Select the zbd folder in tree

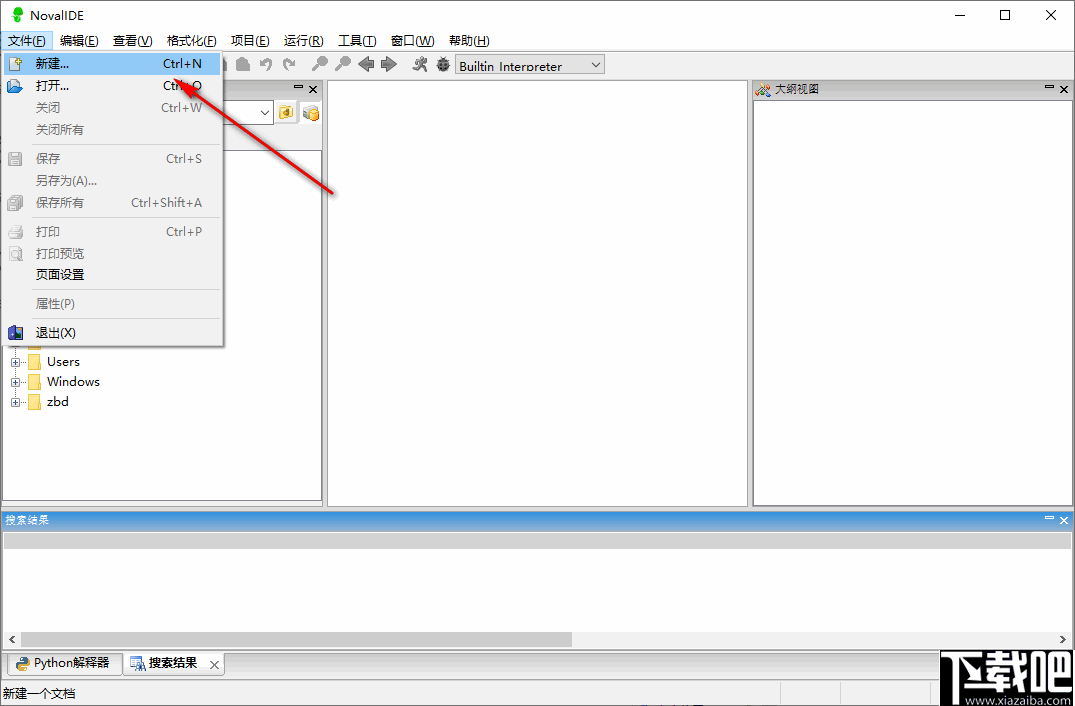(58, 402)
